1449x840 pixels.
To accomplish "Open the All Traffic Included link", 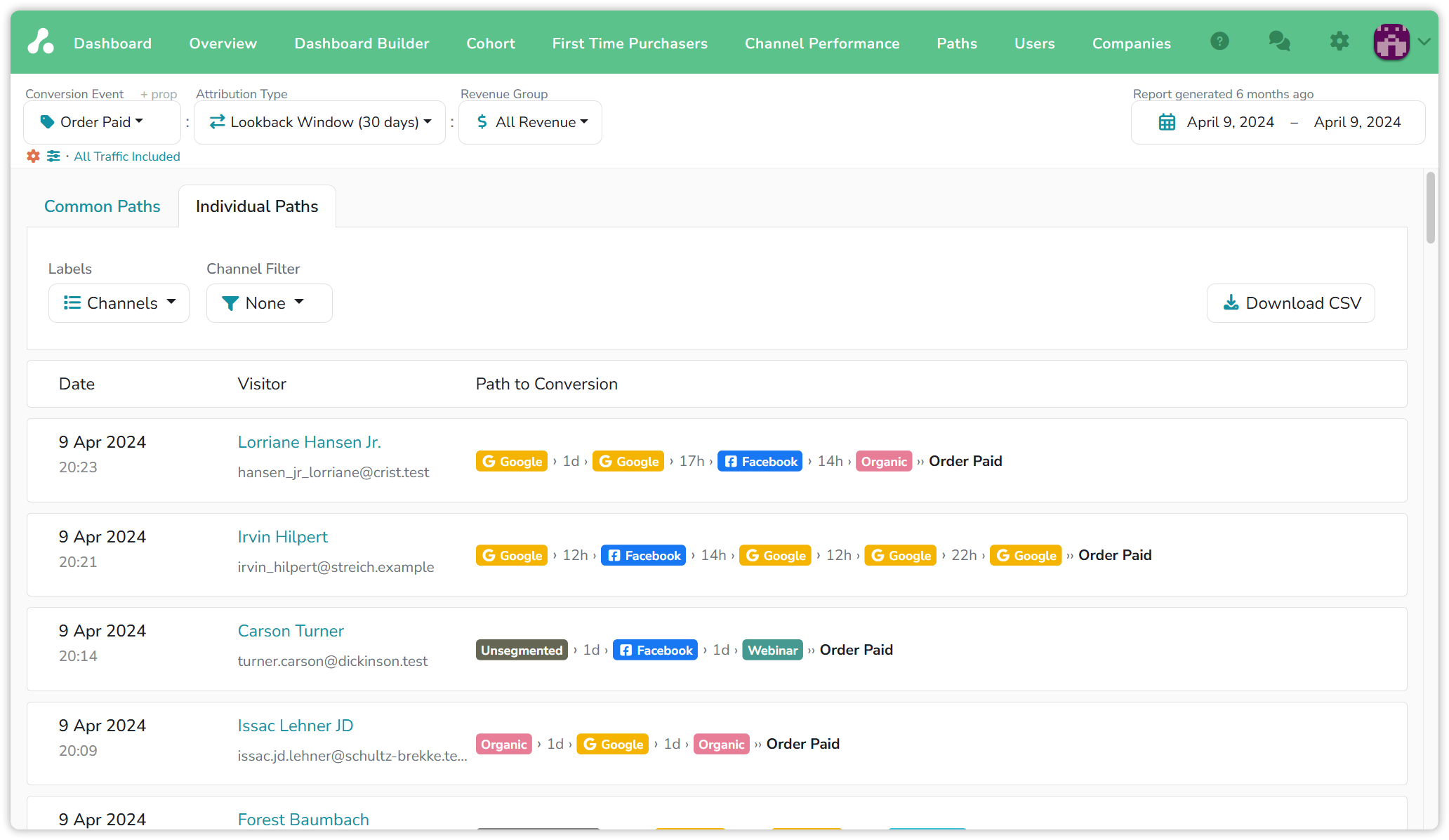I will coord(127,156).
